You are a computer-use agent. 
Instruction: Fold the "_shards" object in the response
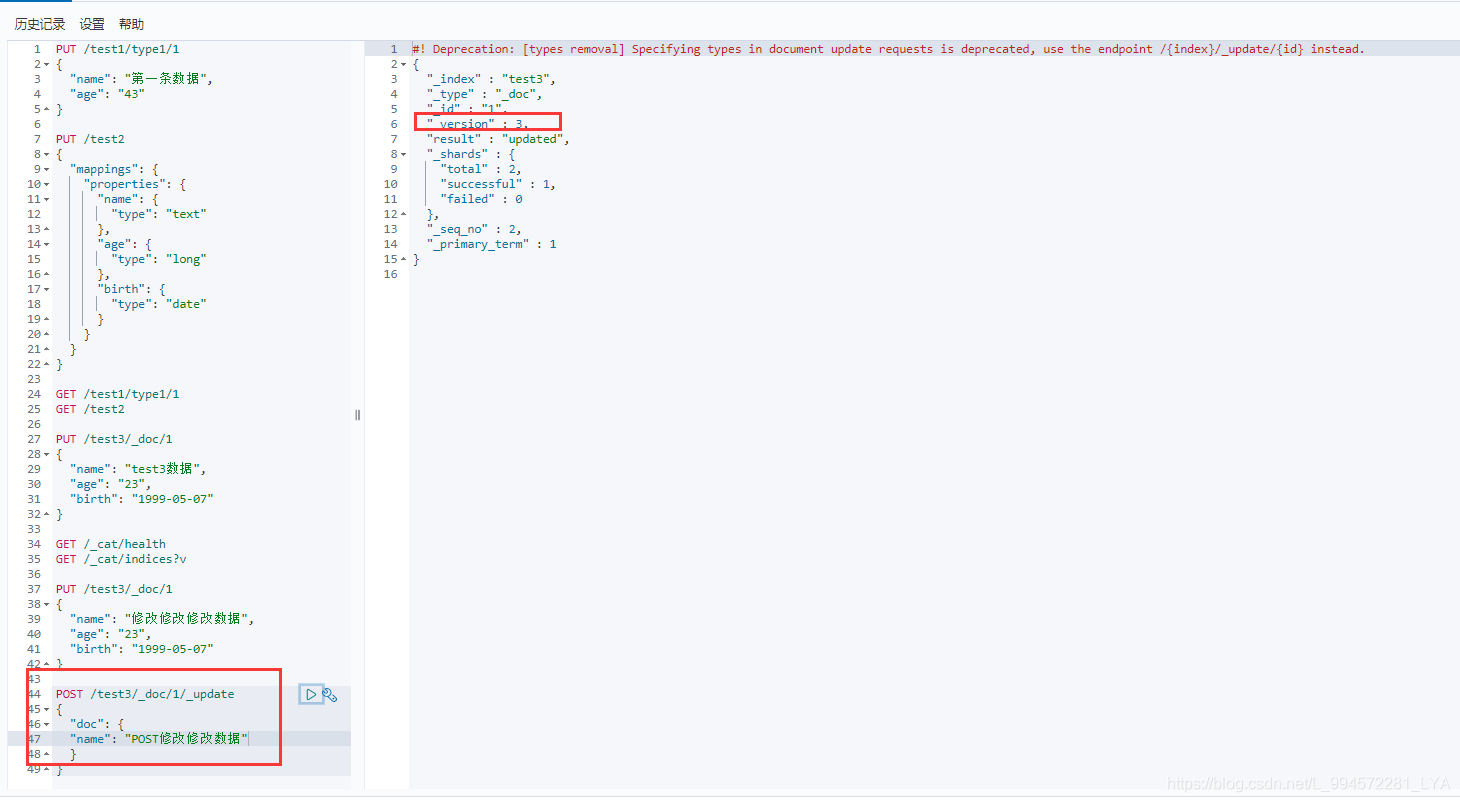pos(403,155)
